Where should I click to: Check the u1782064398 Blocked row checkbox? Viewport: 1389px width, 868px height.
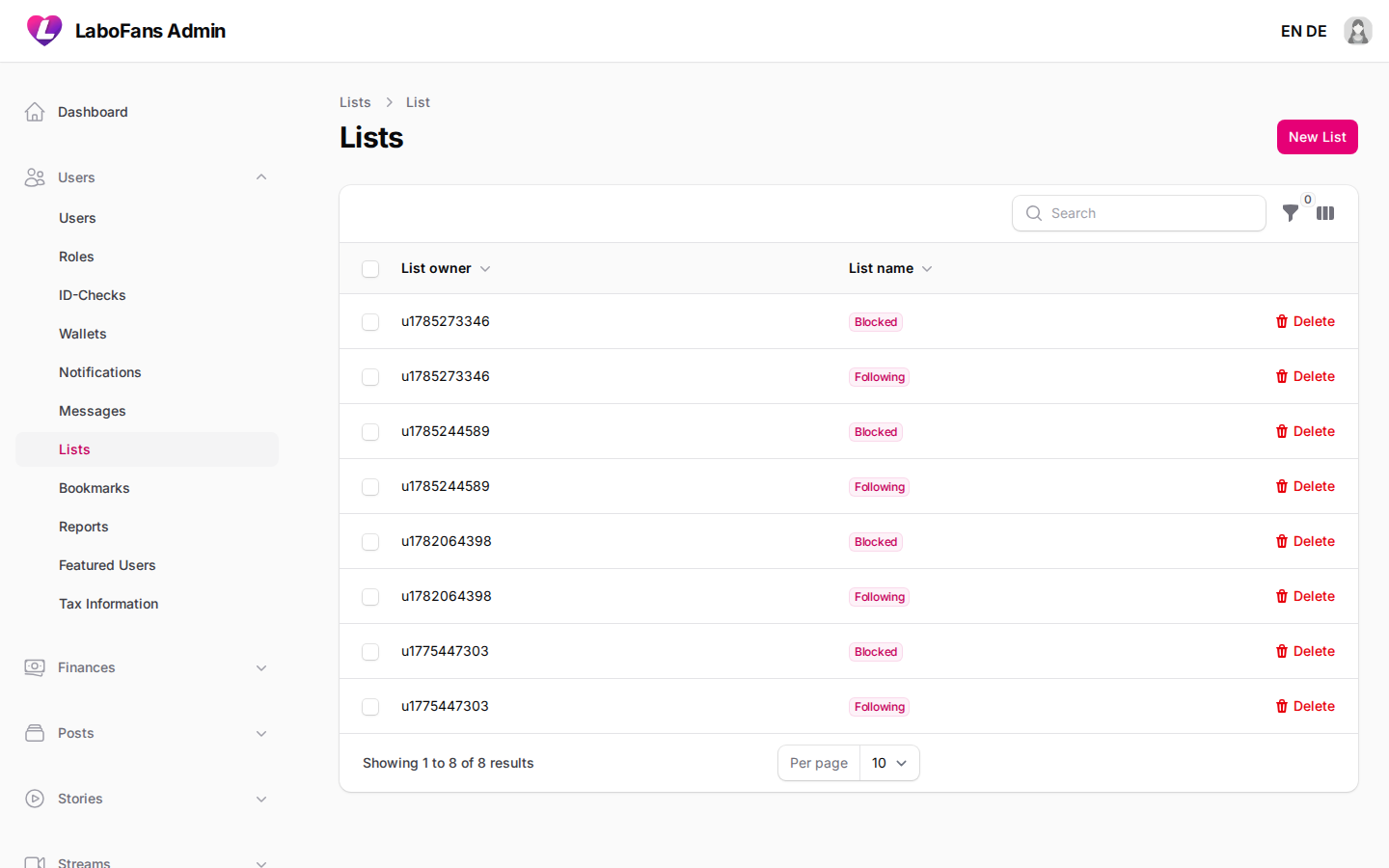pos(370,542)
